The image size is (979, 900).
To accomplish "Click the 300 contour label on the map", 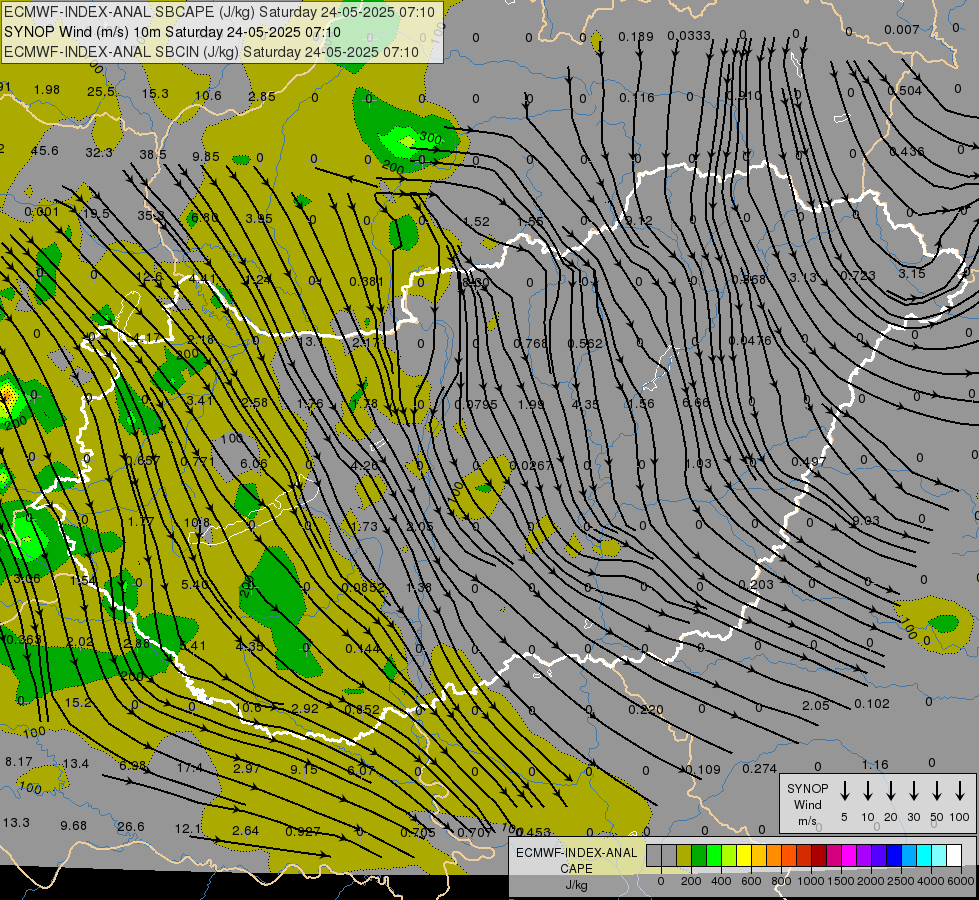I will click(x=430, y=138).
